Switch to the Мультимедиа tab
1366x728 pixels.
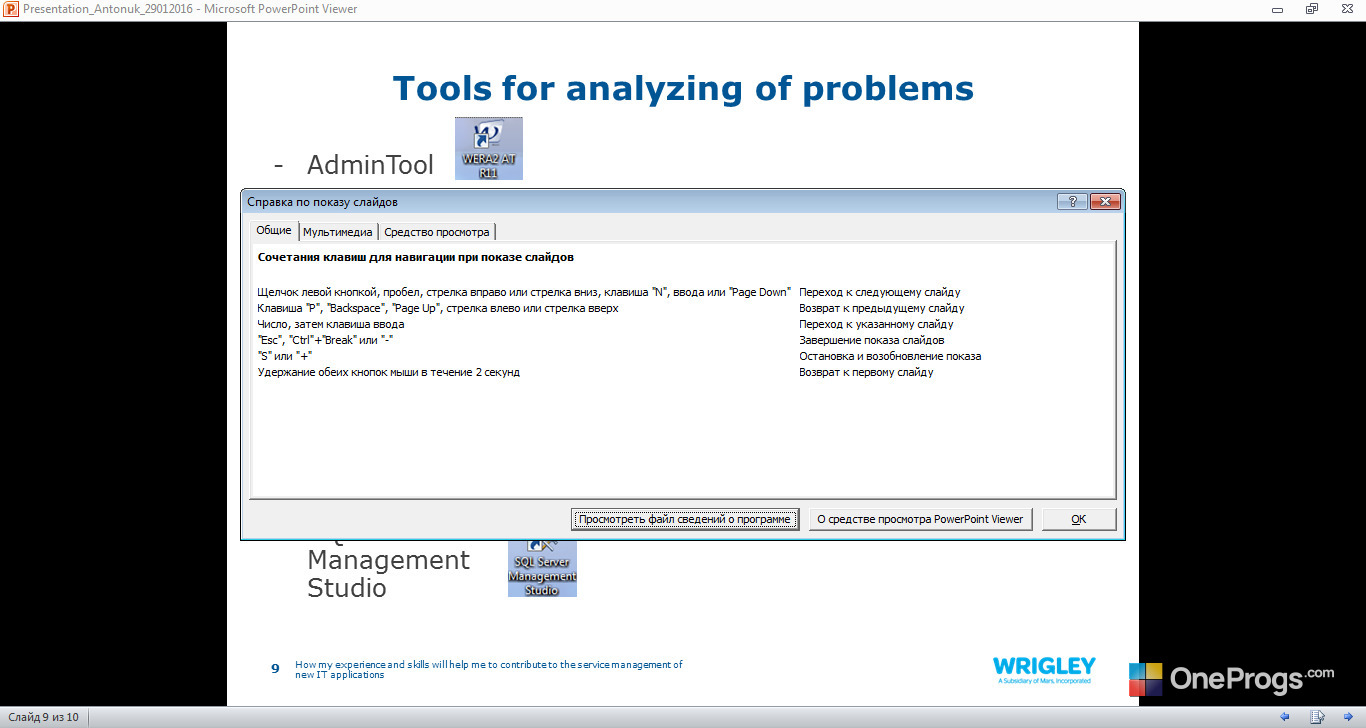[338, 232]
